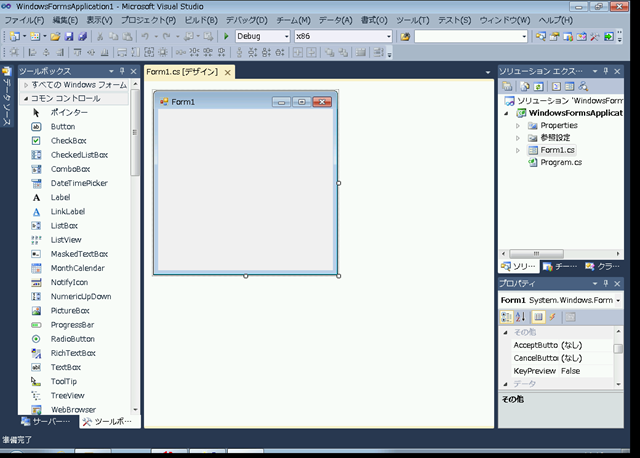640x458 pixels.
Task: Open the ビルド(B) menu
Action: tap(201, 20)
